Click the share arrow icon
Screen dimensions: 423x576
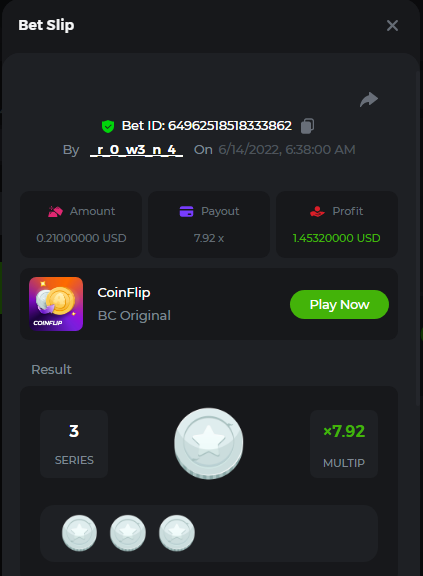369,99
